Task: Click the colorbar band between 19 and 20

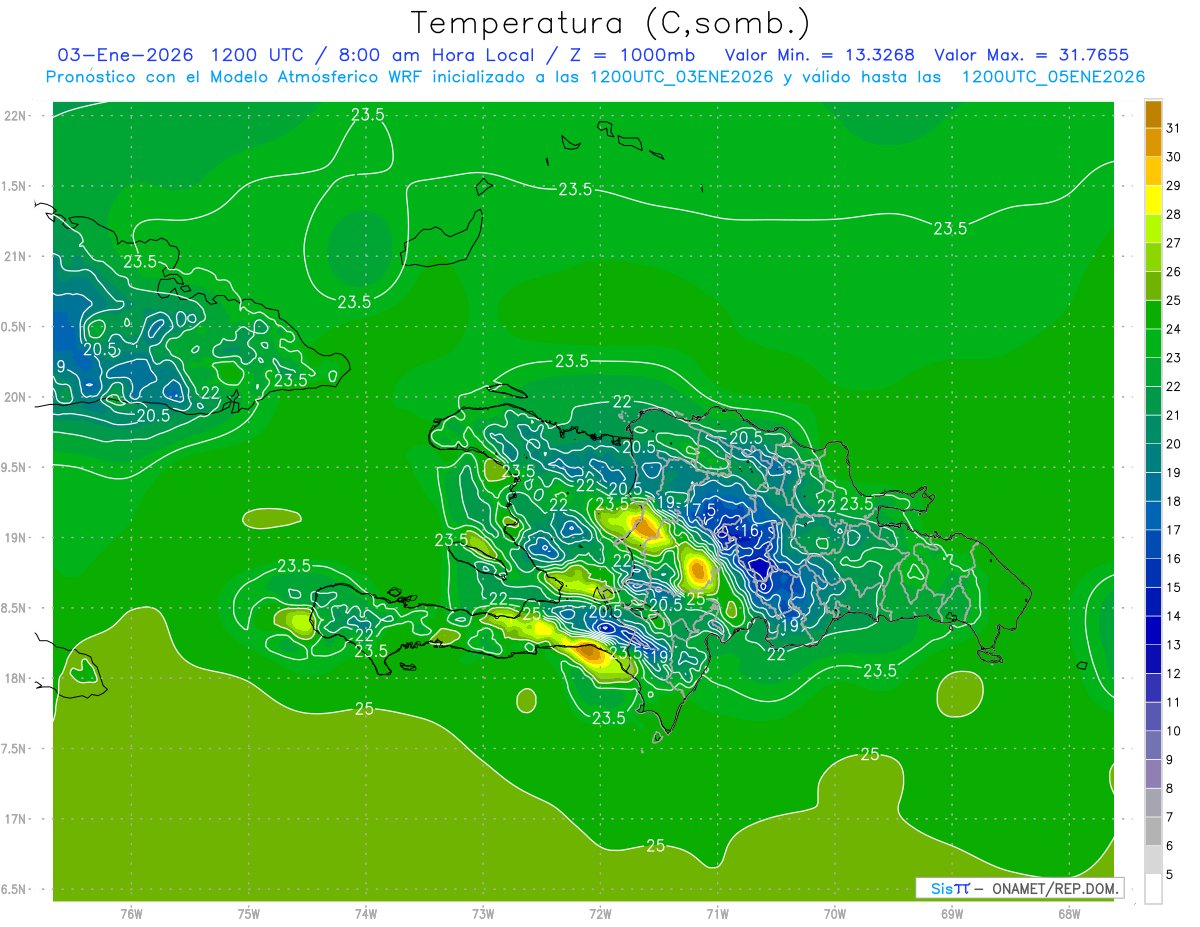Action: (1153, 458)
